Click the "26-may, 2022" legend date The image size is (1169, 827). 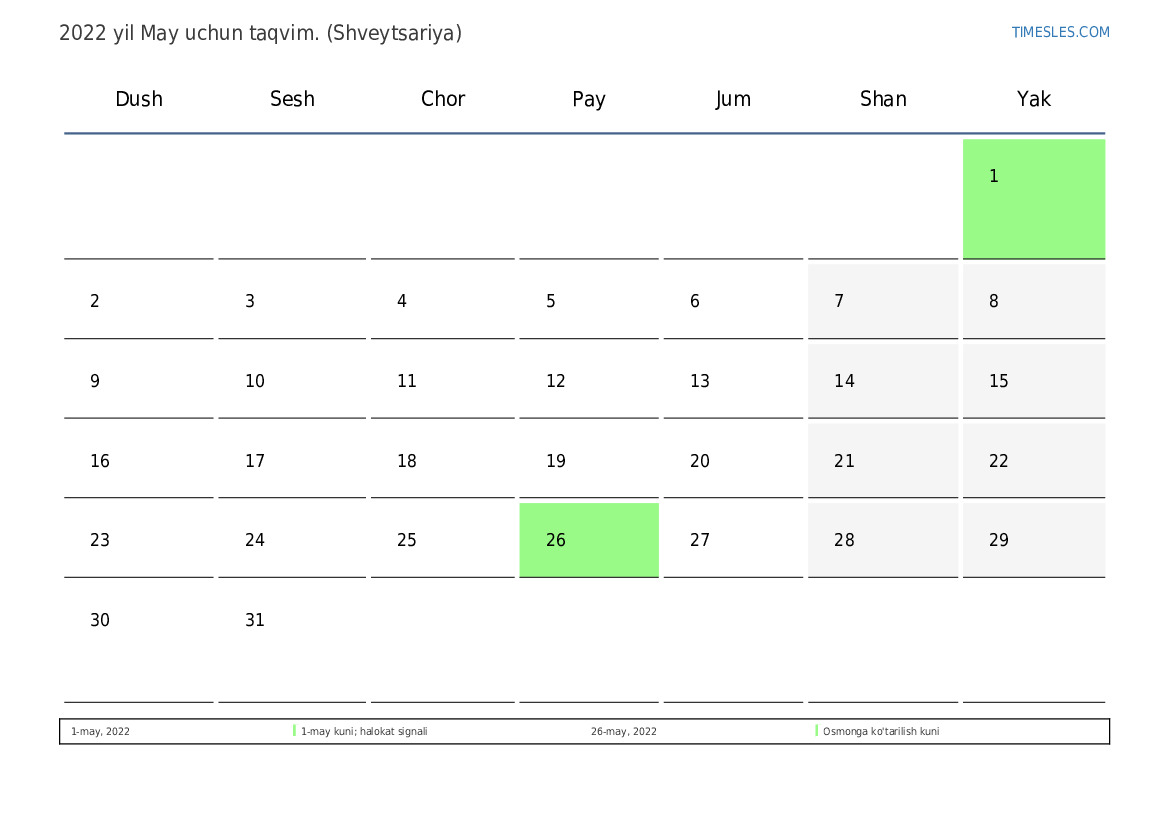(623, 732)
